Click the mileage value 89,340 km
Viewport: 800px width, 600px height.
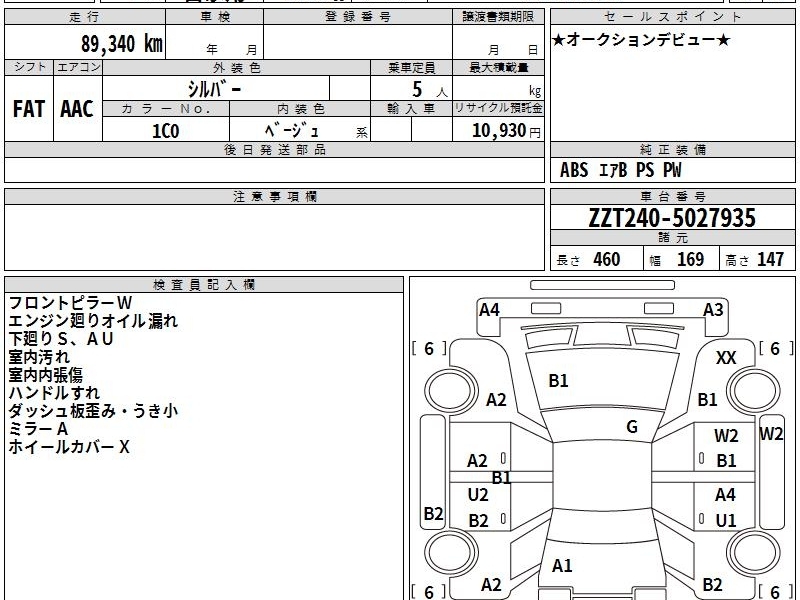121,44
